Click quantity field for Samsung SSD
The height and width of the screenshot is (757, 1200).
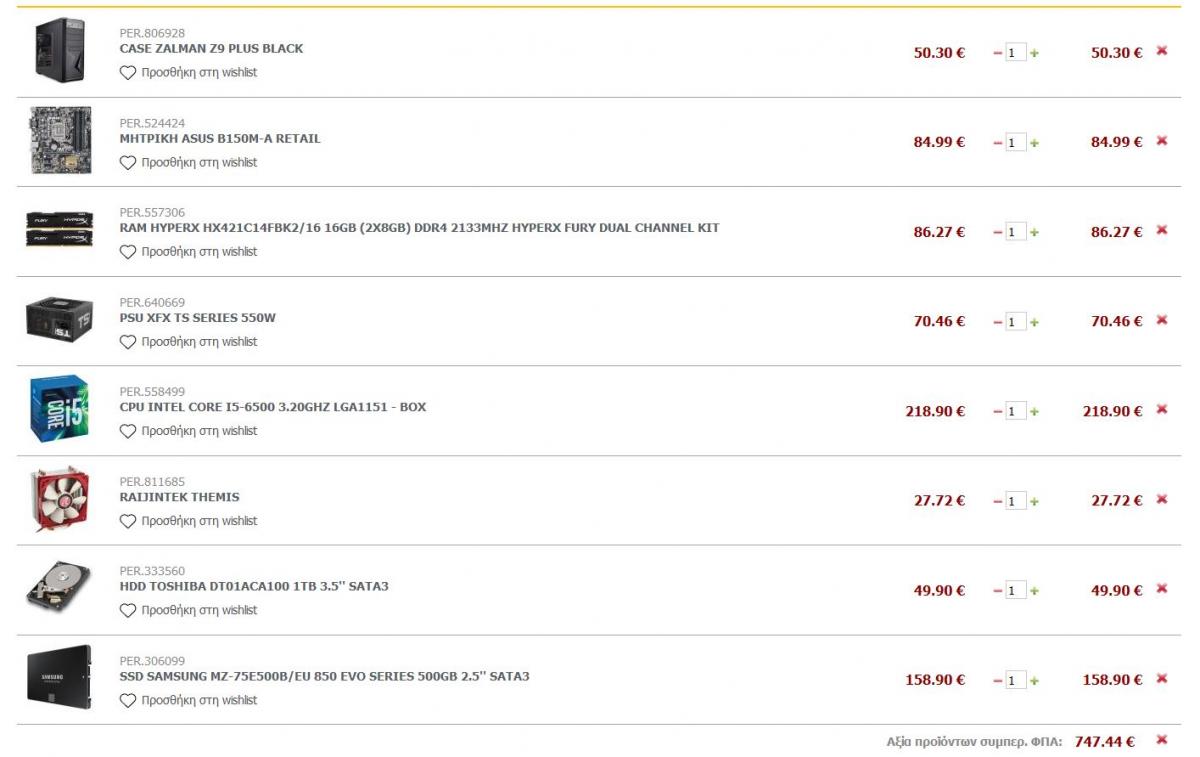pos(1015,681)
